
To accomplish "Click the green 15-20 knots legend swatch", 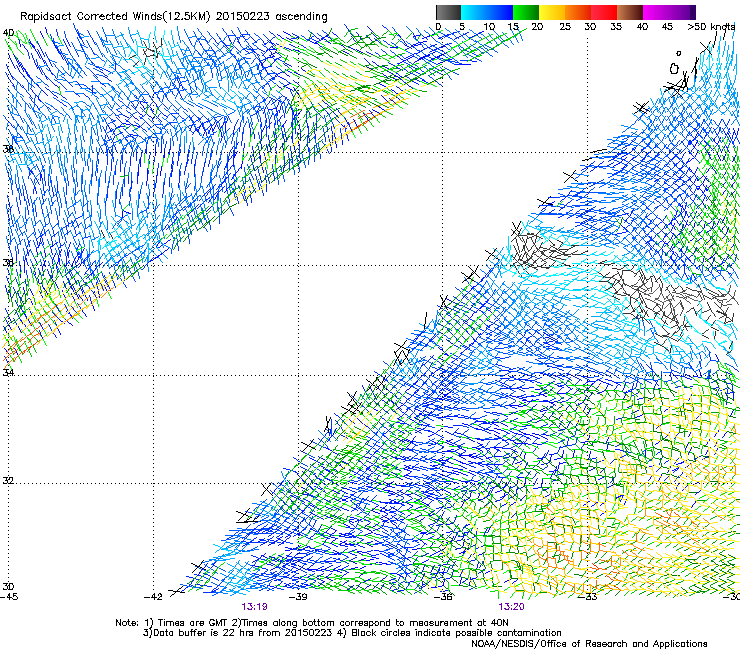I will (526, 12).
